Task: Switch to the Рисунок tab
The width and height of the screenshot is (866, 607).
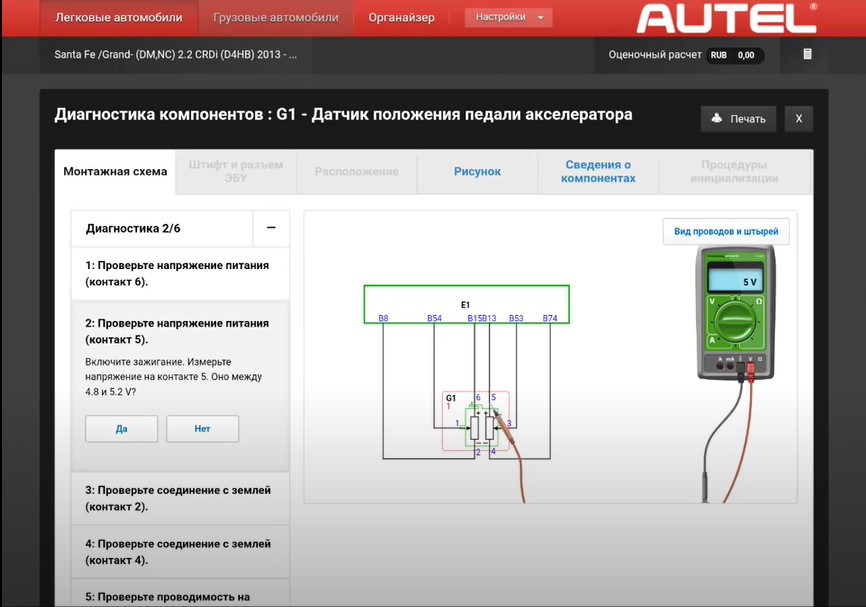Action: pos(477,172)
